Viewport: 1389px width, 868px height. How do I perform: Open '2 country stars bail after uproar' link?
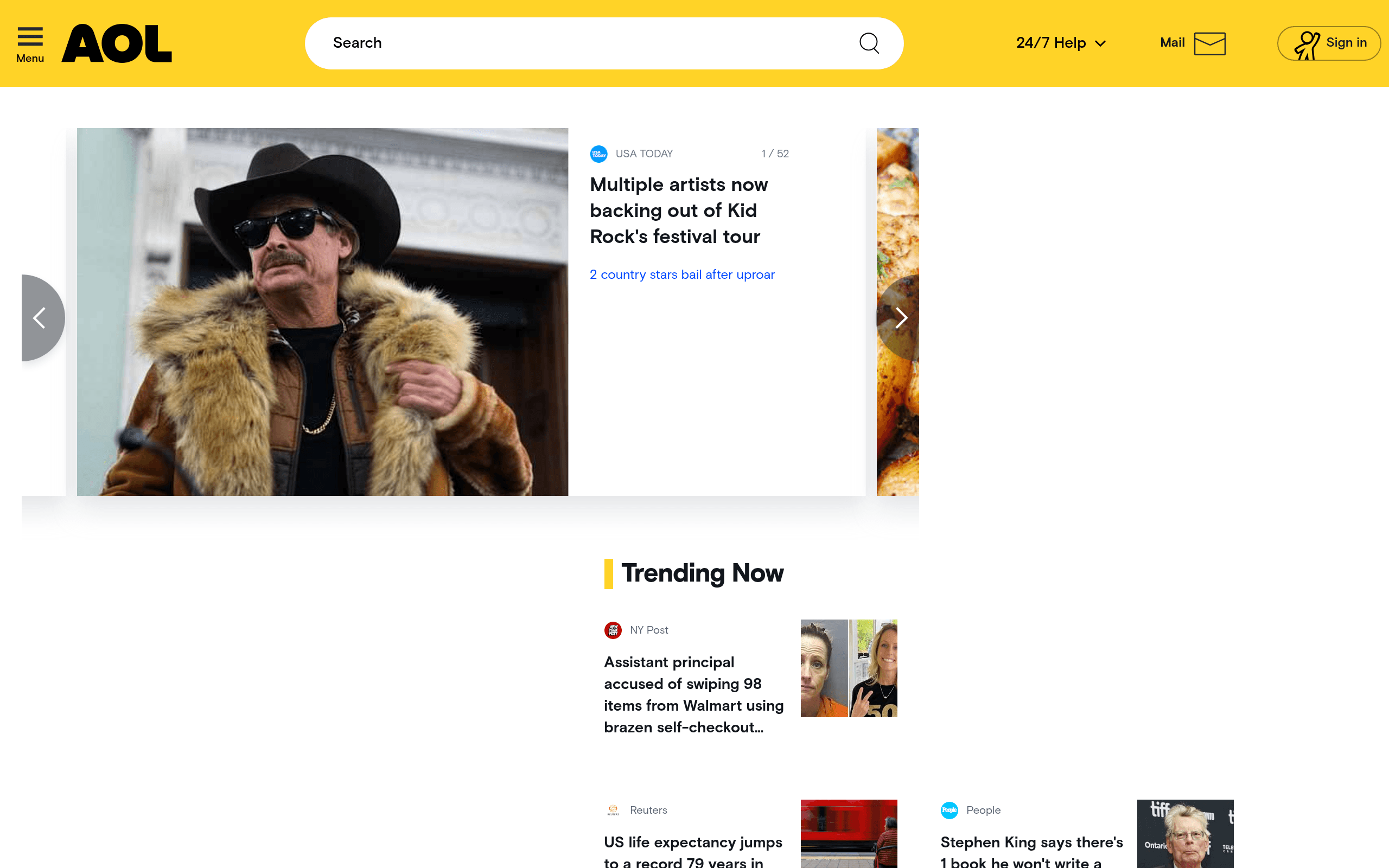pyautogui.click(x=682, y=275)
